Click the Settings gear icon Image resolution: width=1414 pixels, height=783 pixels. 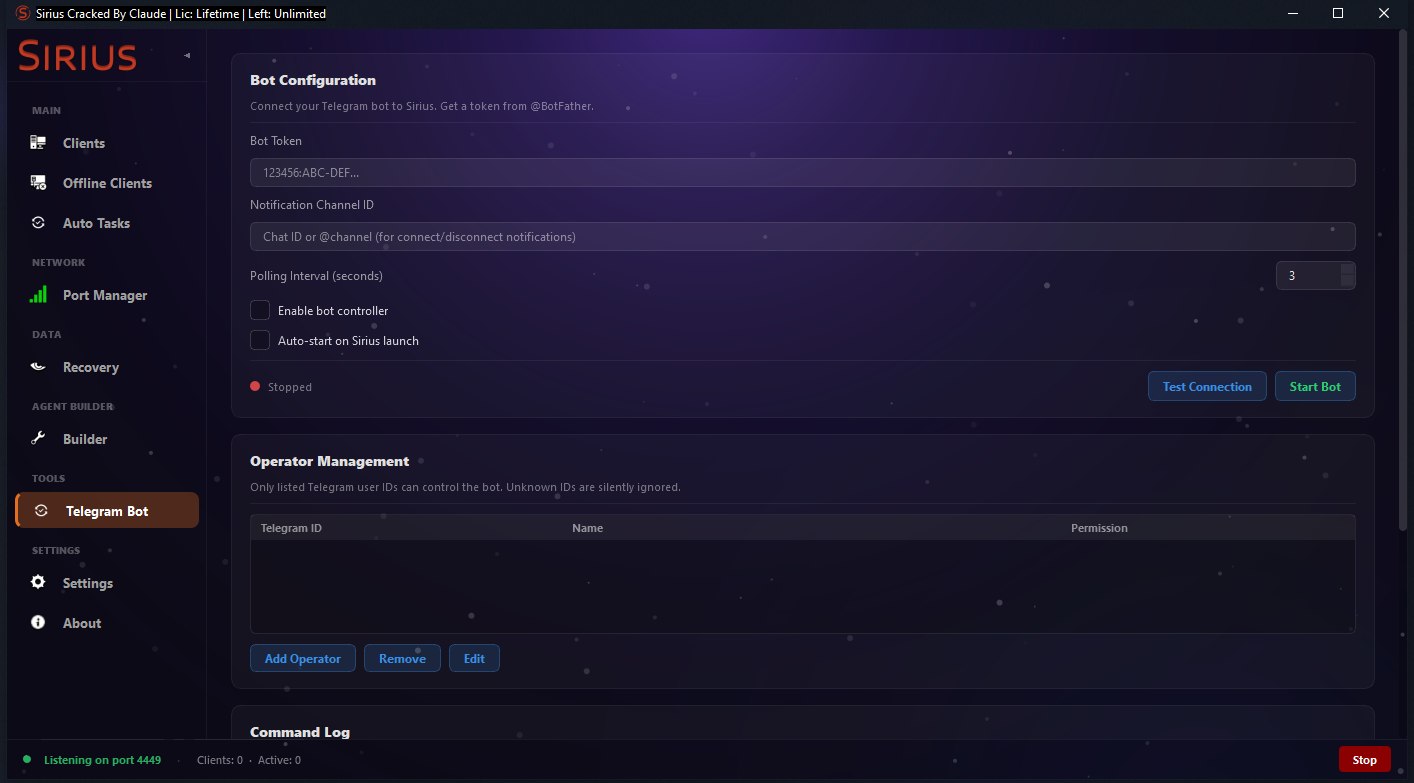(x=38, y=583)
